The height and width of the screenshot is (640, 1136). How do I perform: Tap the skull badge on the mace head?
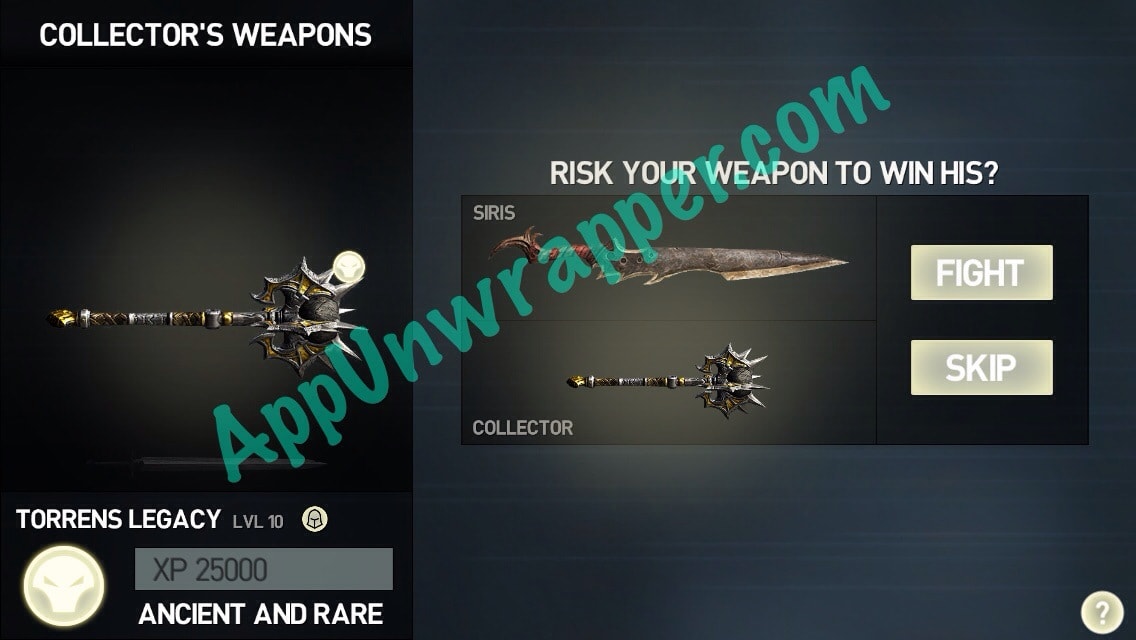[349, 267]
